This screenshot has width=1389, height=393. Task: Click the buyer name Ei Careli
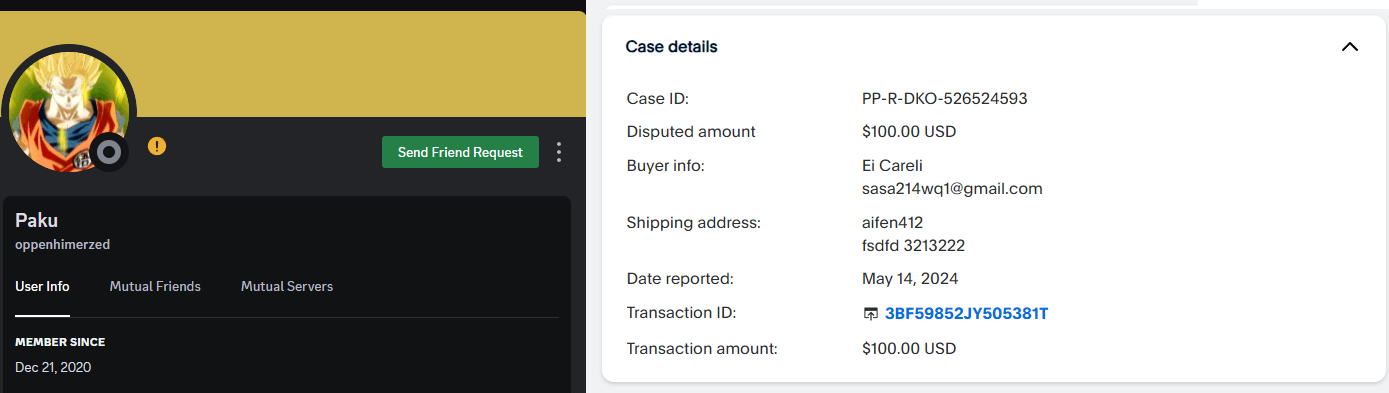pyautogui.click(x=894, y=166)
